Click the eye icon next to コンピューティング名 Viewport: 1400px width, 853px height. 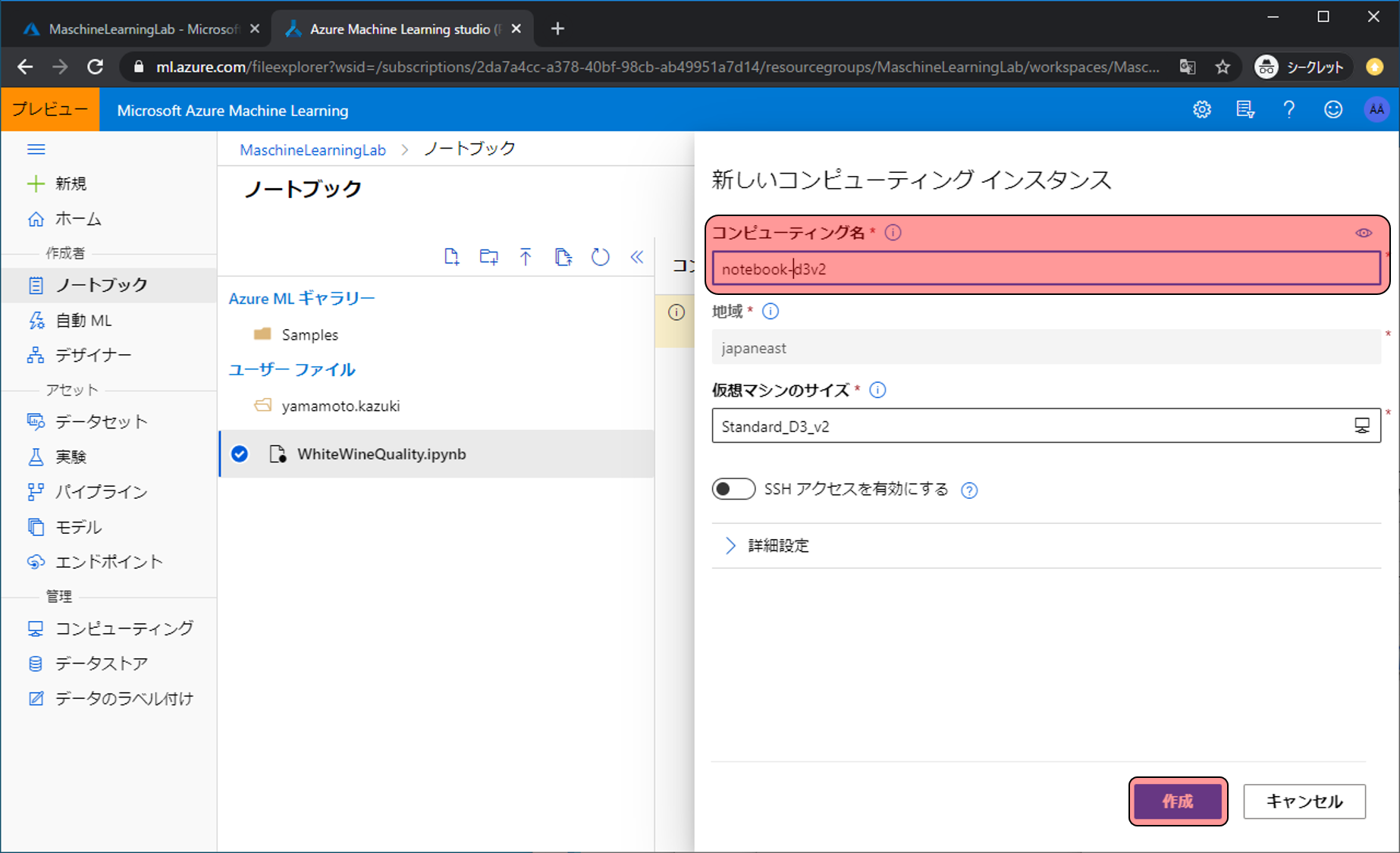(1363, 233)
